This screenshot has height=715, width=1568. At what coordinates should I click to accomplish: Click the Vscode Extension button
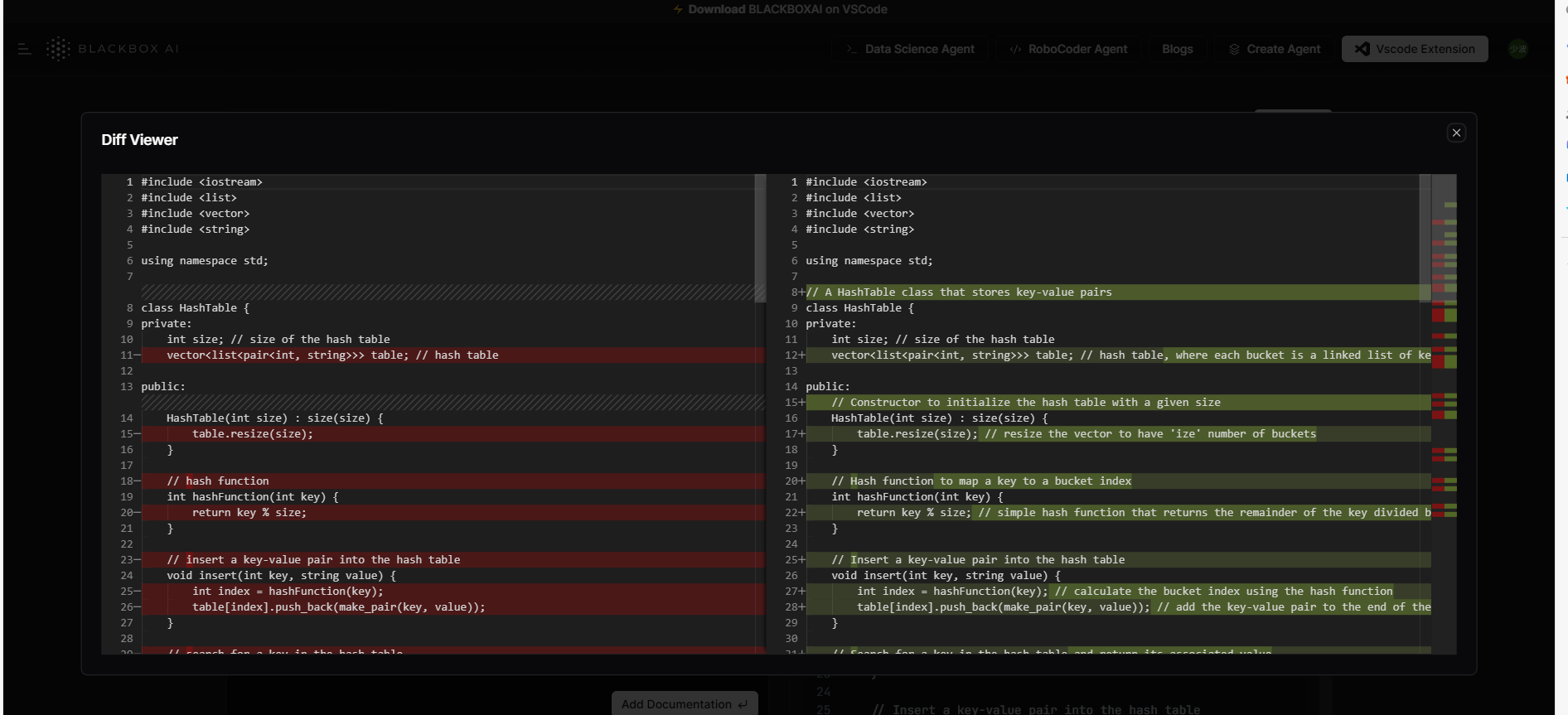[1414, 49]
